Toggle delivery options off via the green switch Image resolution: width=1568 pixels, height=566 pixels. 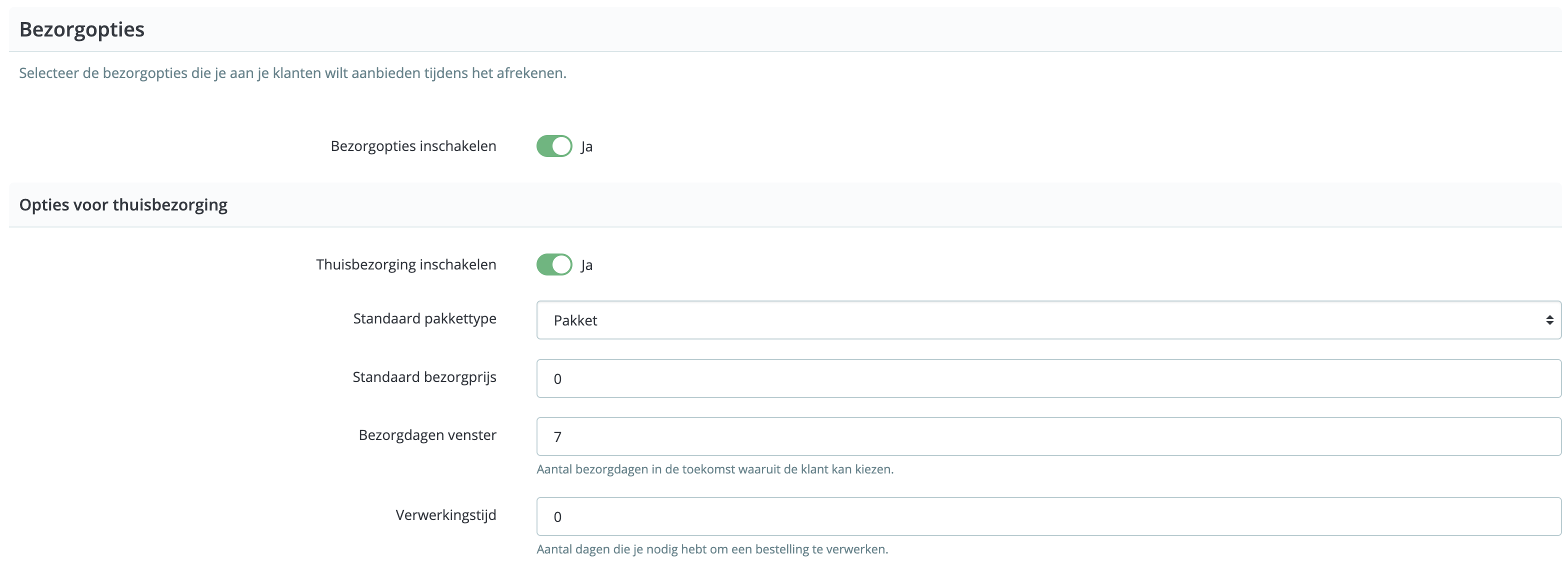tap(553, 146)
